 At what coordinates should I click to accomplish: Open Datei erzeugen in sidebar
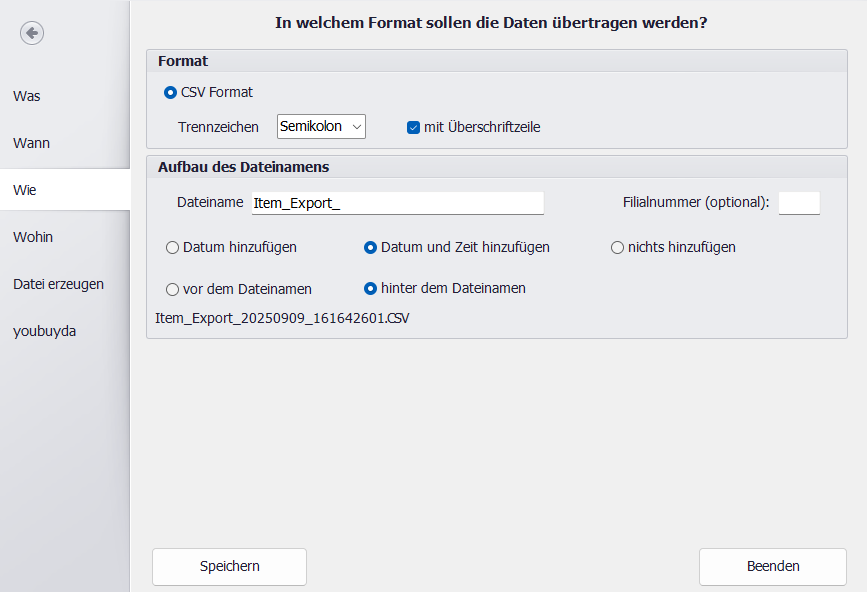click(x=58, y=284)
